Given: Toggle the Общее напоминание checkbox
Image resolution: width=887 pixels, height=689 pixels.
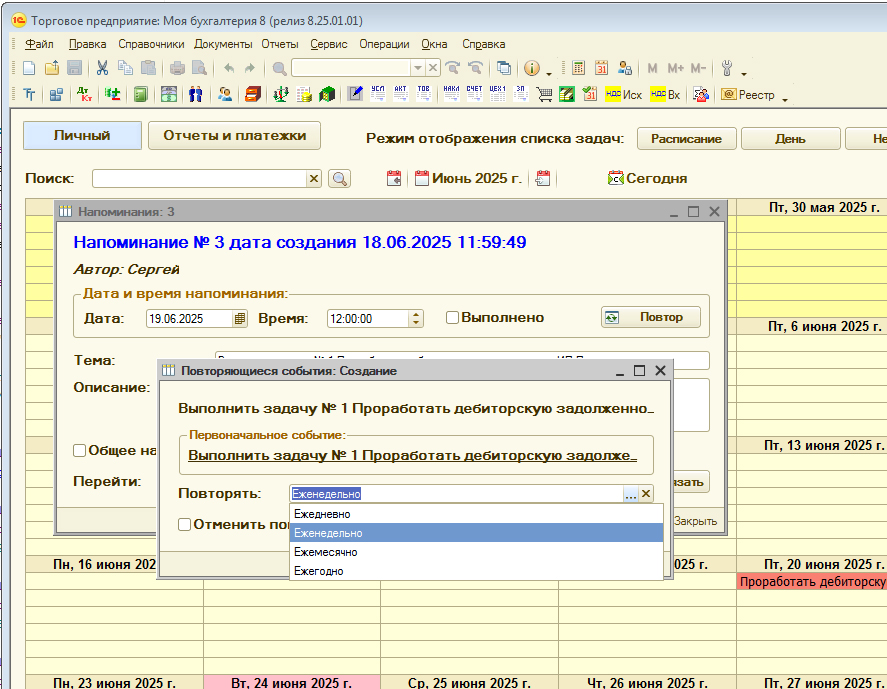Looking at the screenshot, I should [x=80, y=451].
